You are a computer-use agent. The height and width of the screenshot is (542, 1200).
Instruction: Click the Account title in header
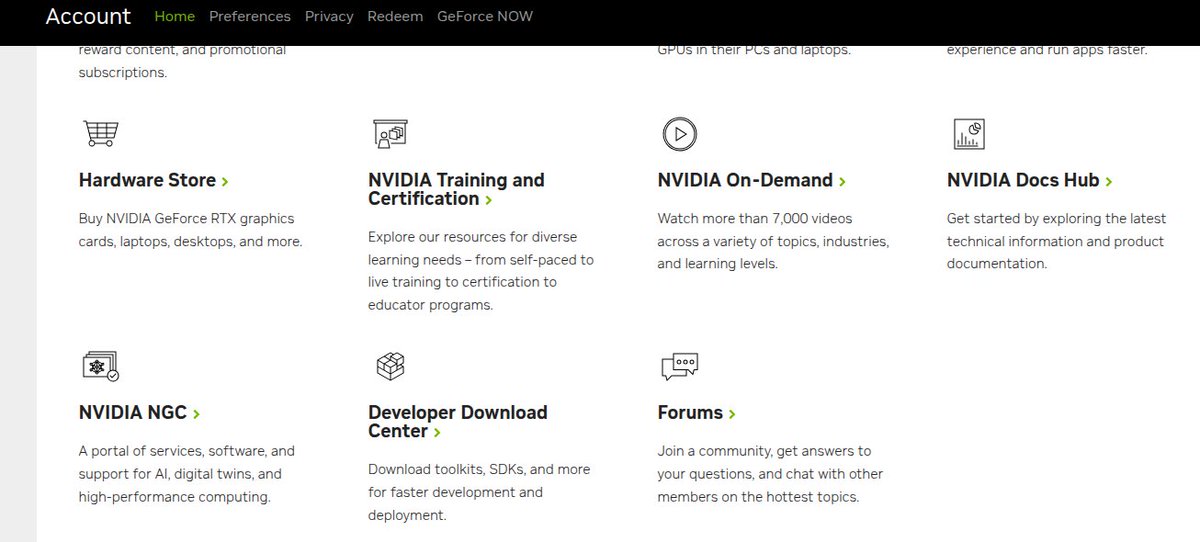pyautogui.click(x=88, y=16)
